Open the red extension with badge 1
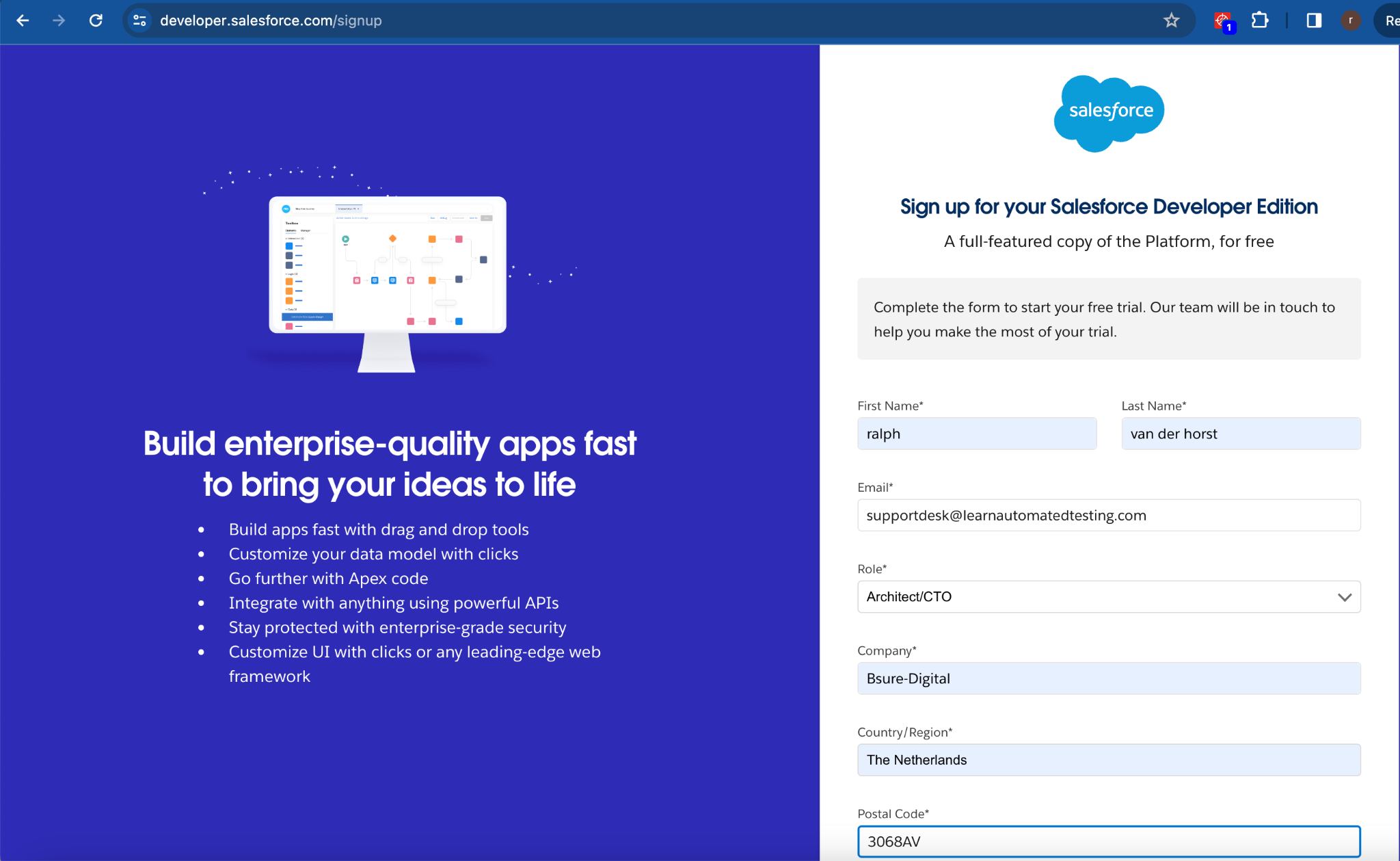Image resolution: width=1400 pixels, height=861 pixels. pos(1224,22)
